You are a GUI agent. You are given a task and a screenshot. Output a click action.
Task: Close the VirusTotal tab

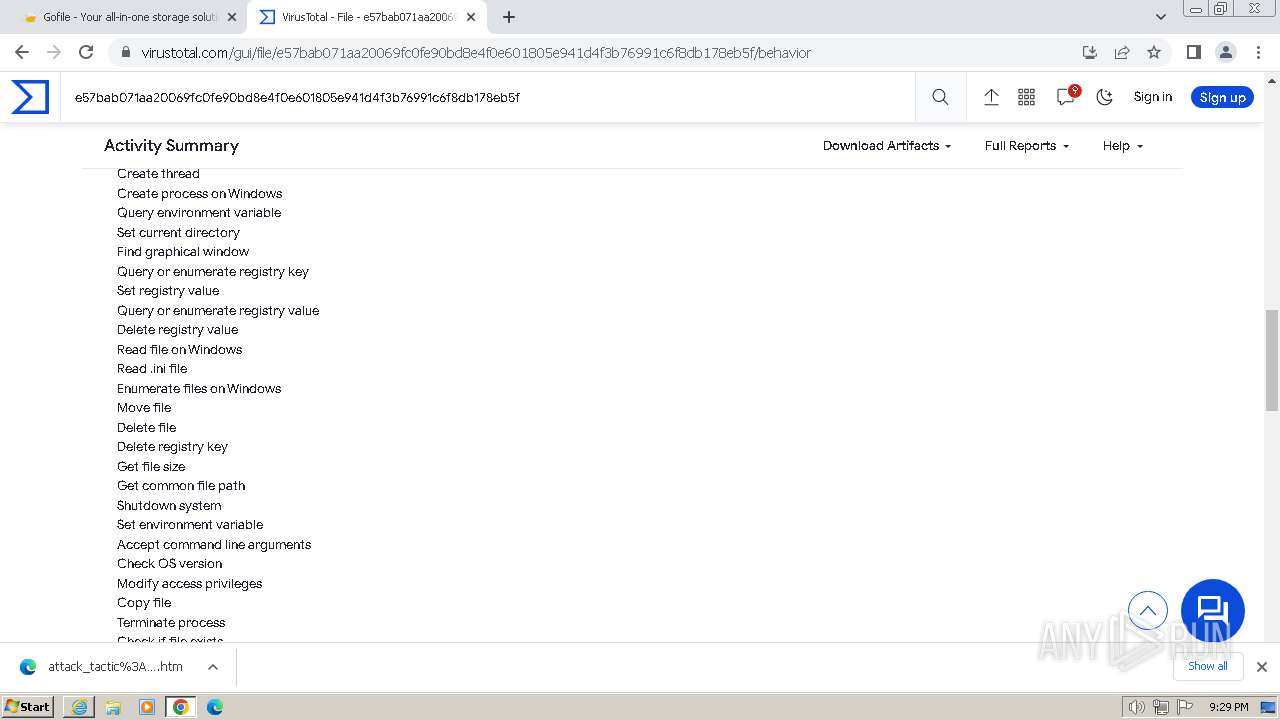pyautogui.click(x=471, y=17)
